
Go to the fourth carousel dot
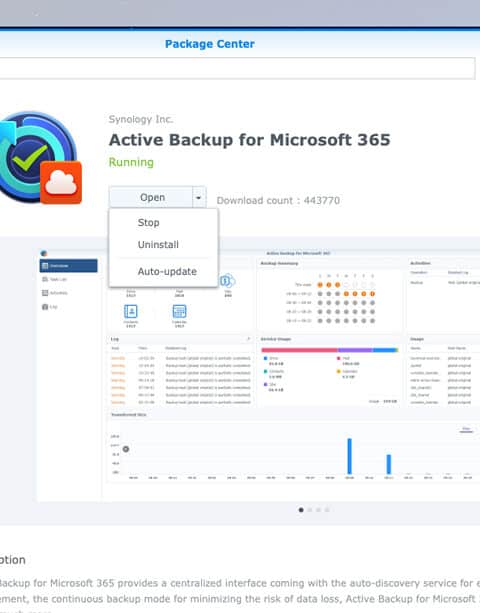327,510
